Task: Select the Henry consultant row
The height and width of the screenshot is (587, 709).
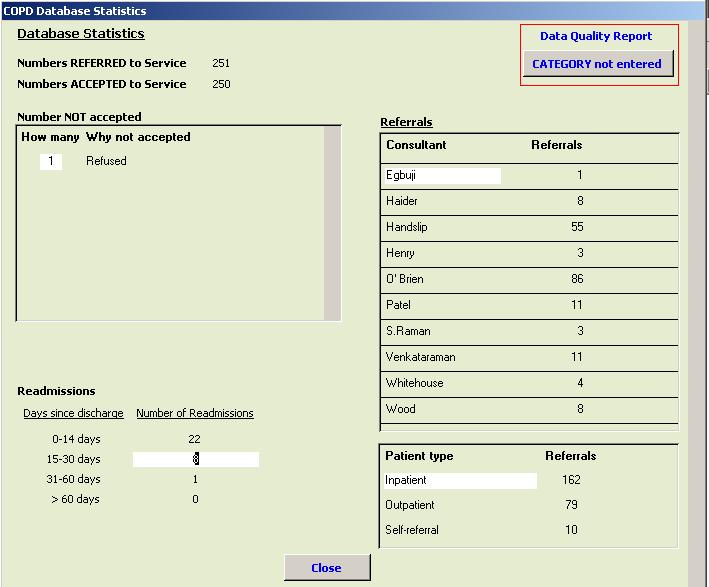Action: click(x=529, y=253)
